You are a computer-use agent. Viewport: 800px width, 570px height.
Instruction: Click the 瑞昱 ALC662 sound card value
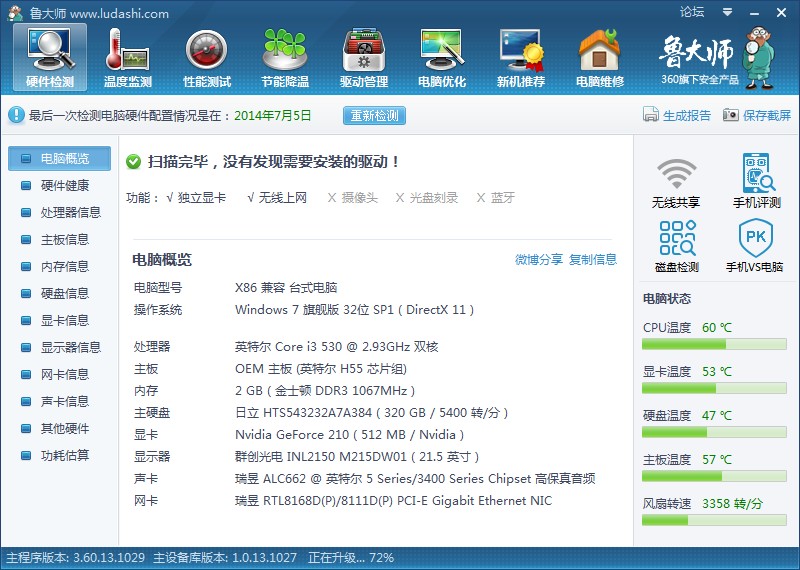(x=415, y=479)
